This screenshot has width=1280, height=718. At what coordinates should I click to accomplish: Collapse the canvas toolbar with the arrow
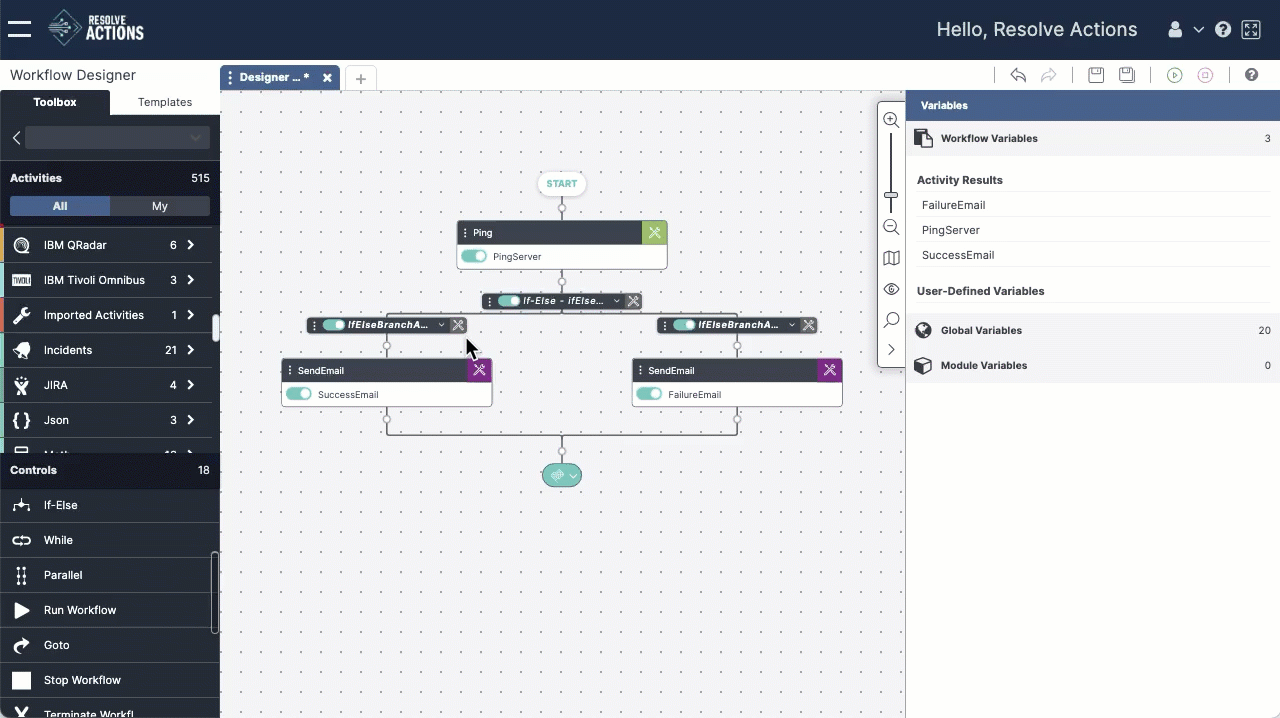[891, 350]
